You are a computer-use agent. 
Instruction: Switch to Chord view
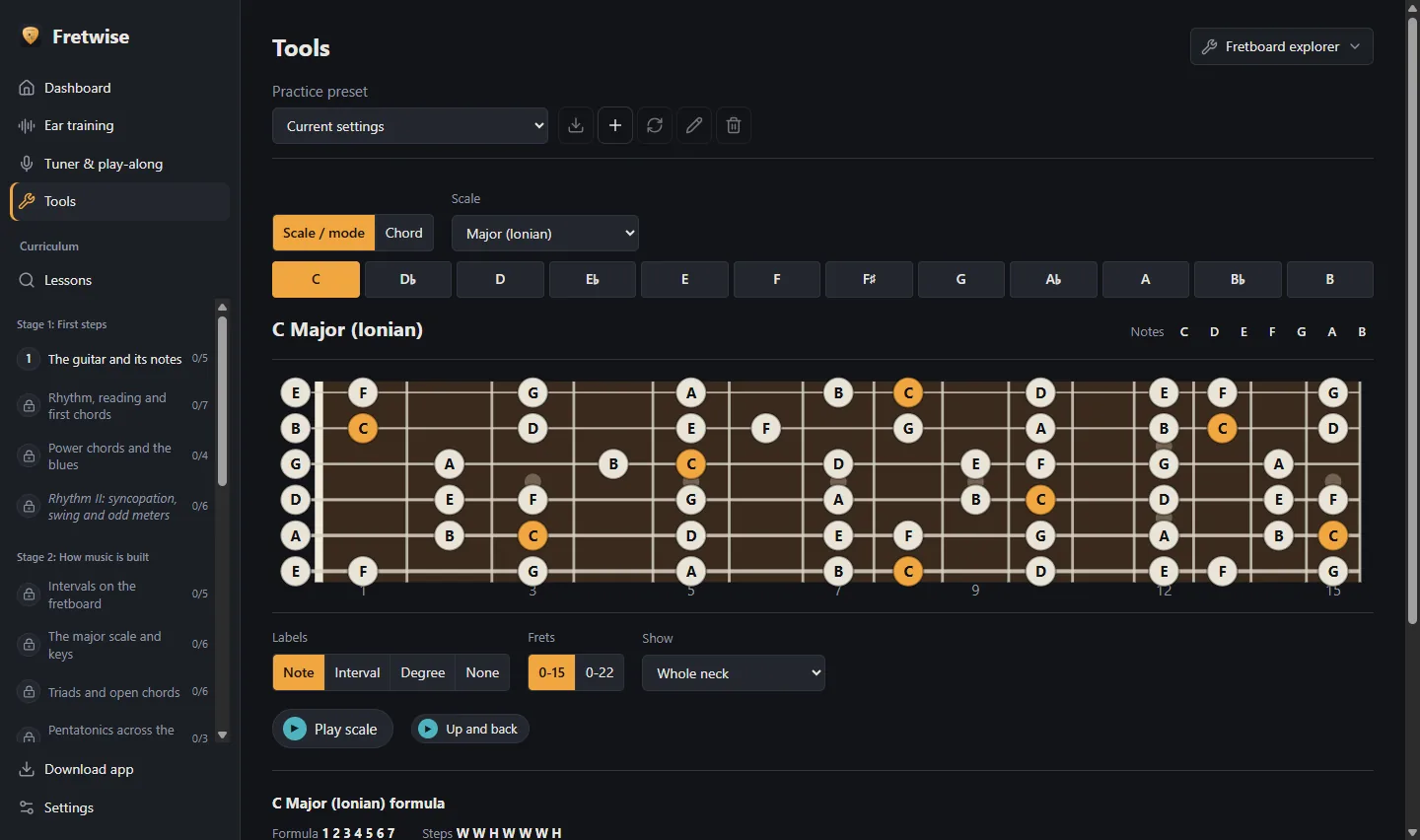403,233
